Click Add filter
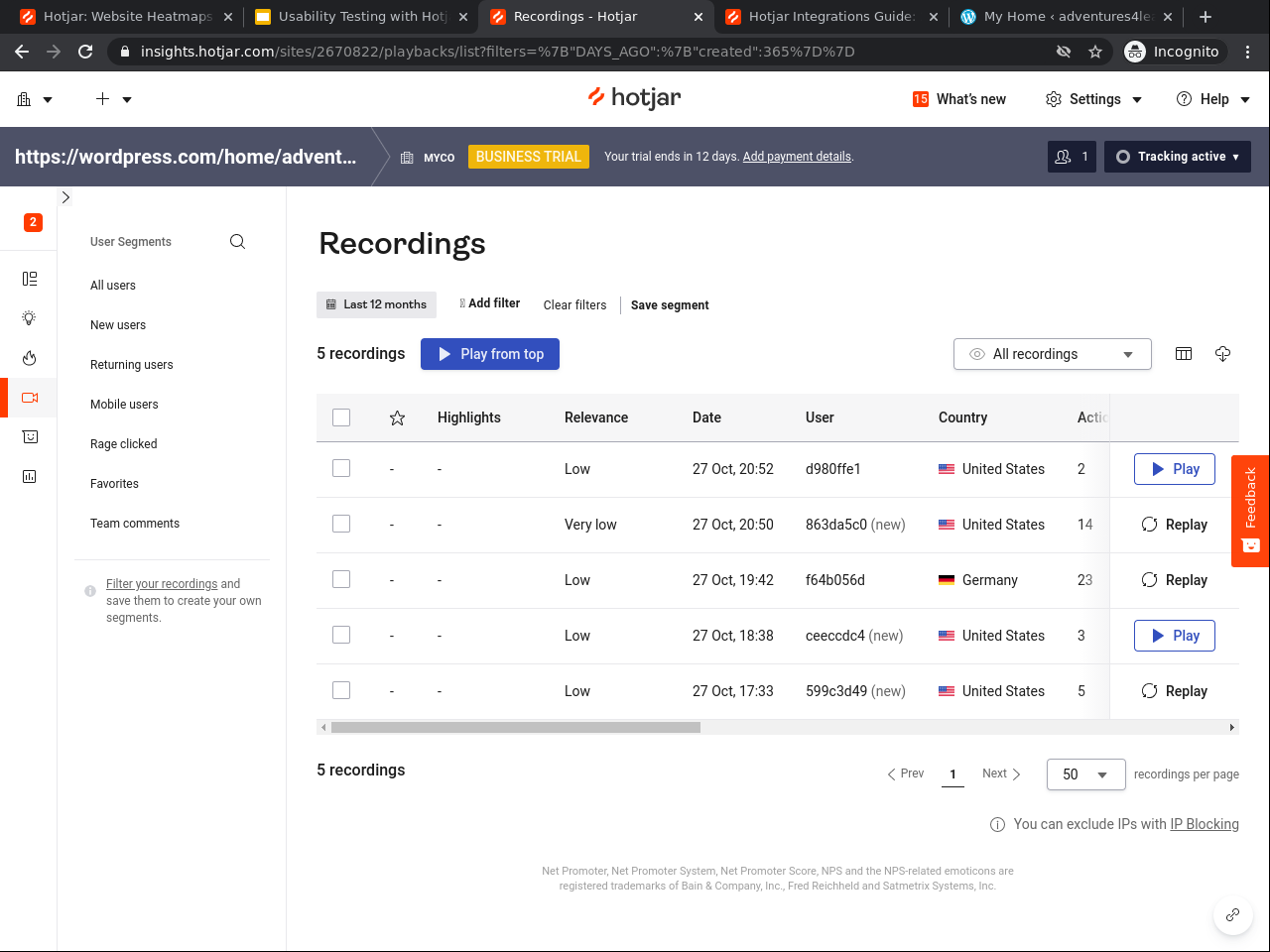This screenshot has width=1270, height=952. [x=490, y=303]
